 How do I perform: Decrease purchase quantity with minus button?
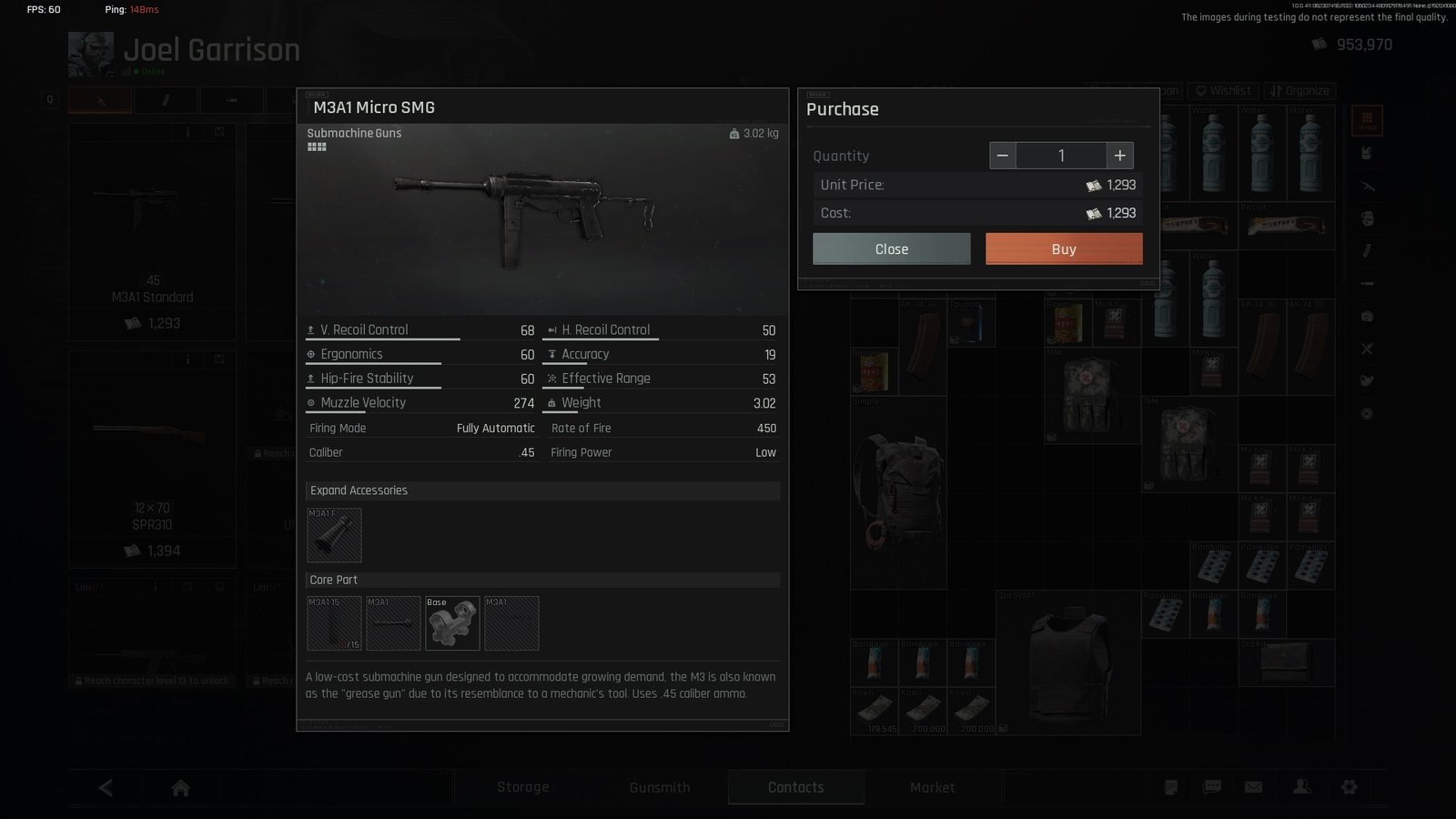(1003, 156)
